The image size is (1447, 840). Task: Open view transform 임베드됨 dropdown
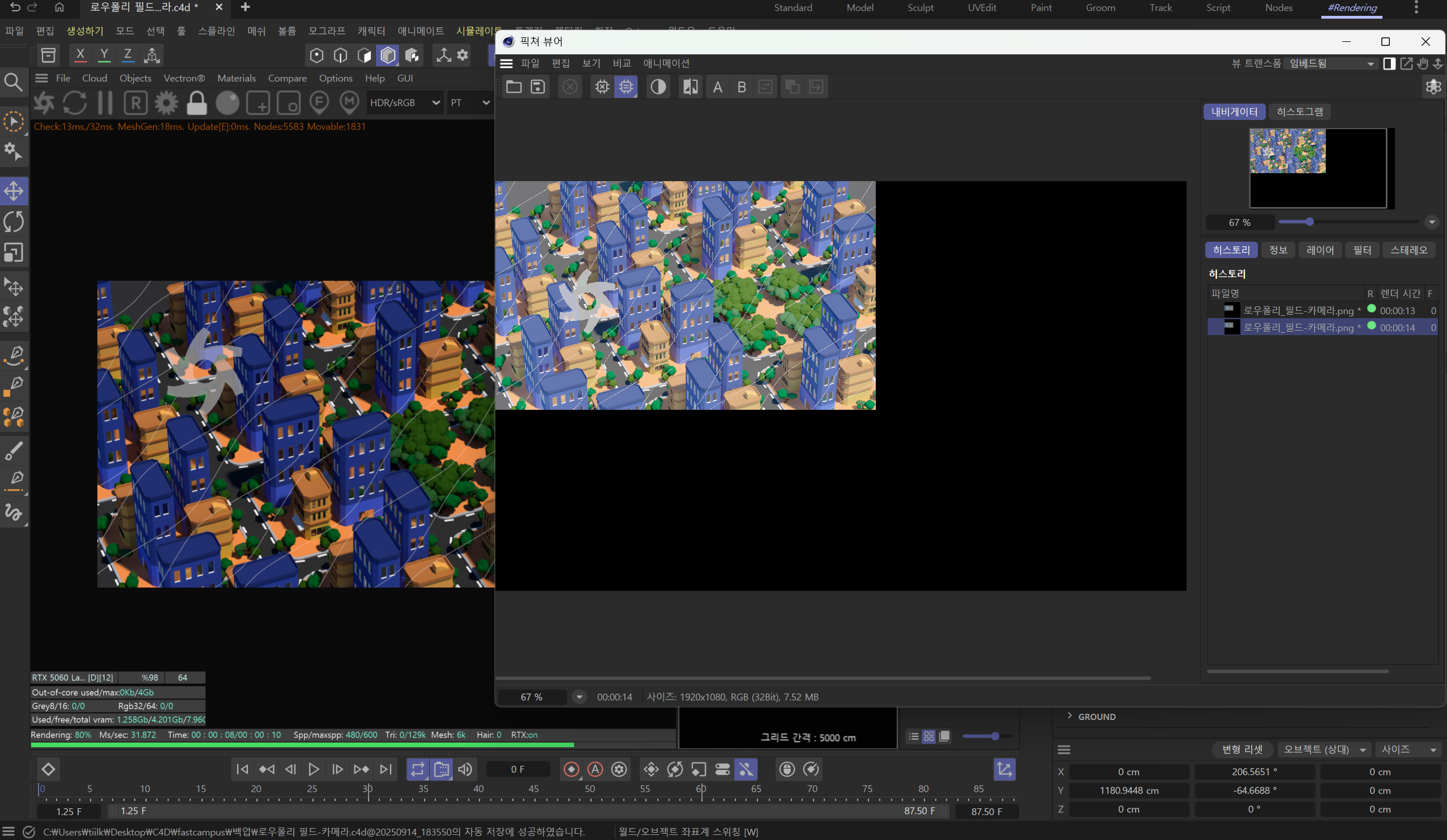pos(1330,63)
